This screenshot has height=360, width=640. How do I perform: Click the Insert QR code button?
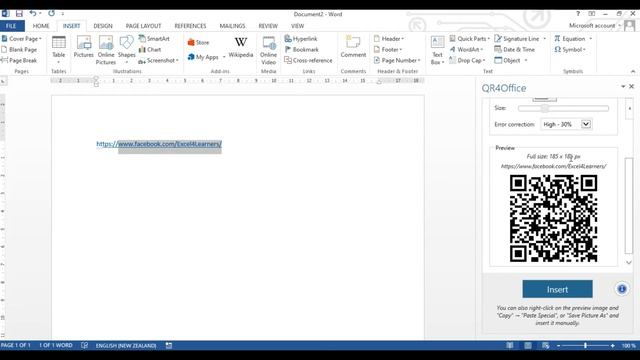point(557,289)
